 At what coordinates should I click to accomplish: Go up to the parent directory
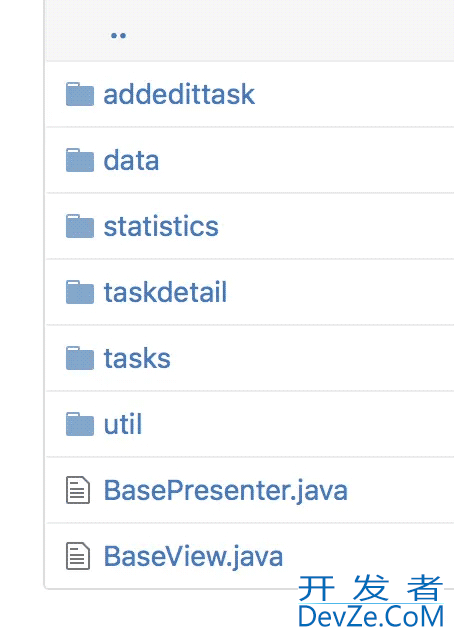[118, 35]
